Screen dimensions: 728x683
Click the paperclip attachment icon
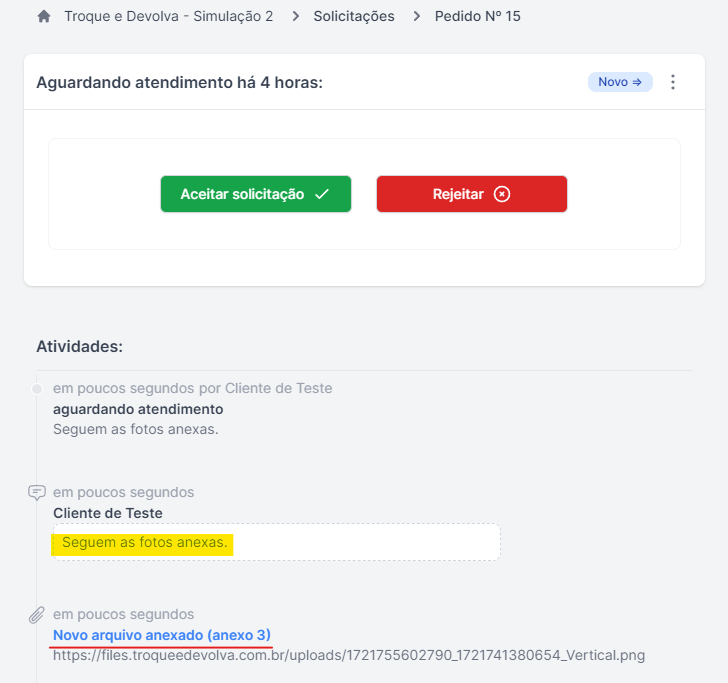click(37, 615)
